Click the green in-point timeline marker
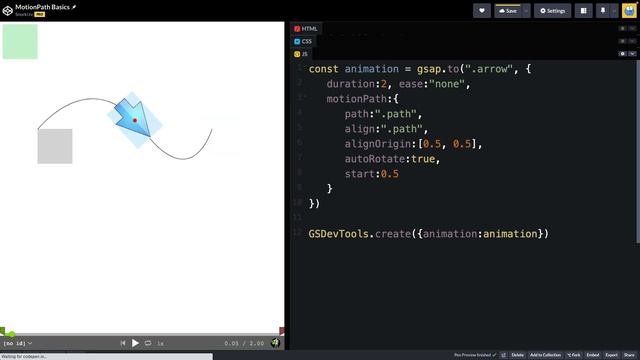 (x=2, y=331)
